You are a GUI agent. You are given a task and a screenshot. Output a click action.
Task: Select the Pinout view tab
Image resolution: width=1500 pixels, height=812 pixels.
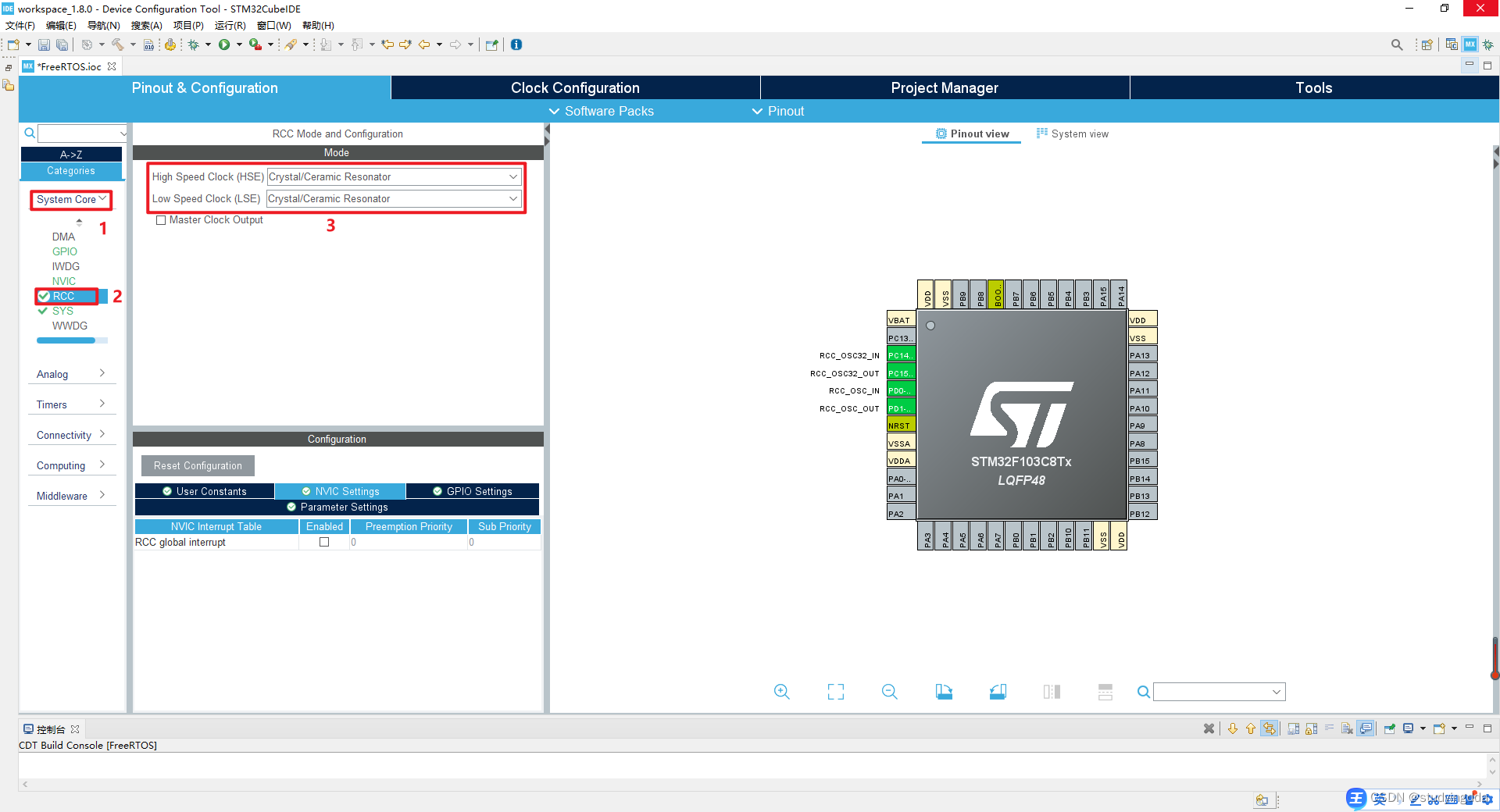pyautogui.click(x=972, y=134)
